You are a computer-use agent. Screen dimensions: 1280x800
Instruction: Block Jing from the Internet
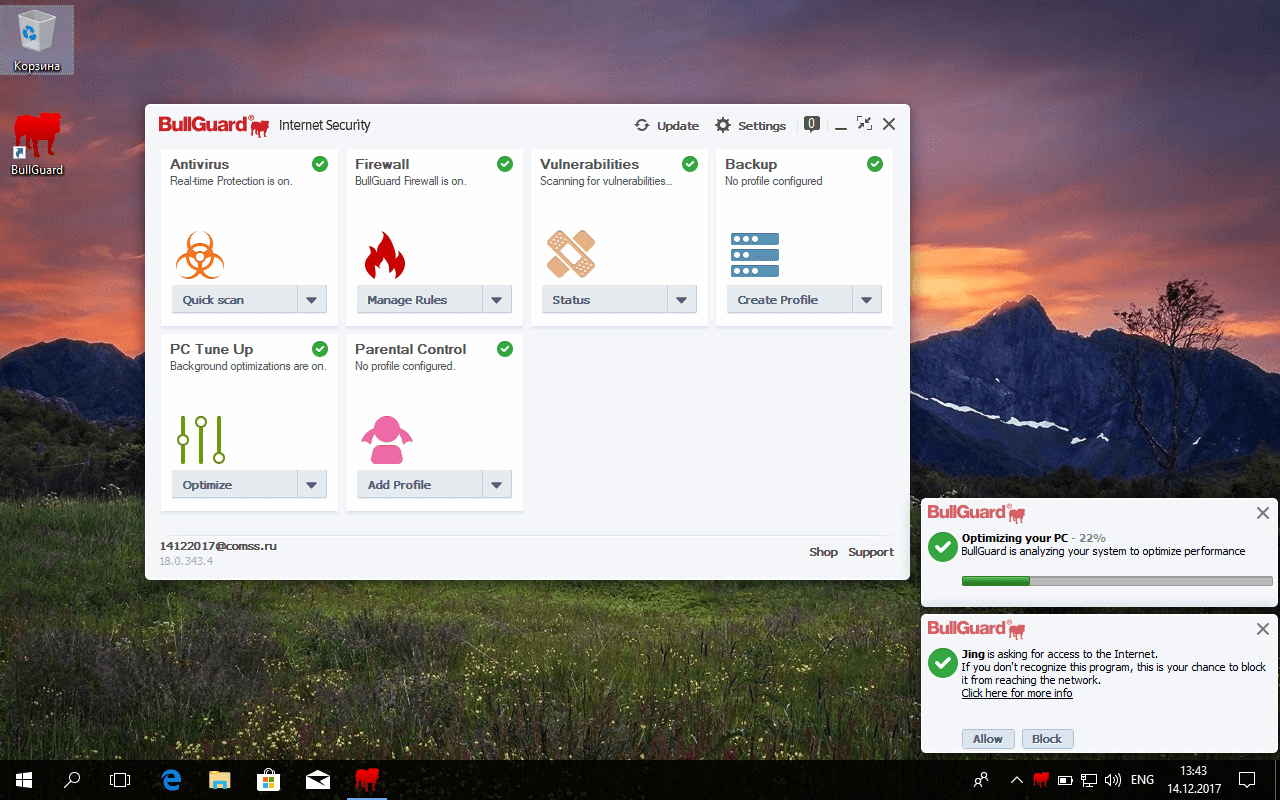[1047, 739]
